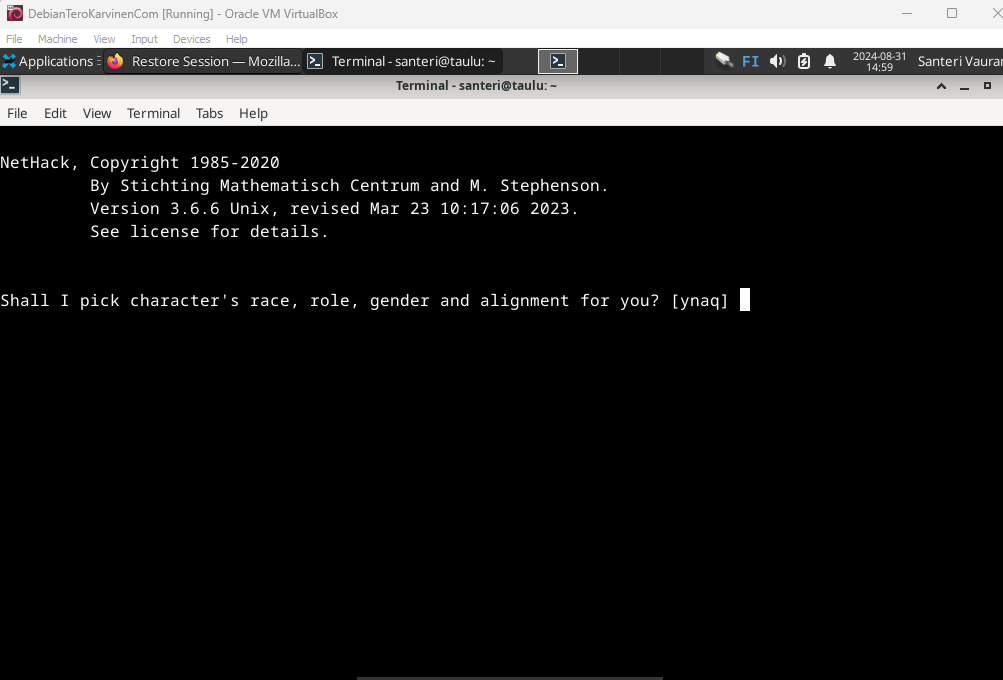
Task: Open the battery power manager icon
Action: pyautogui.click(x=804, y=61)
